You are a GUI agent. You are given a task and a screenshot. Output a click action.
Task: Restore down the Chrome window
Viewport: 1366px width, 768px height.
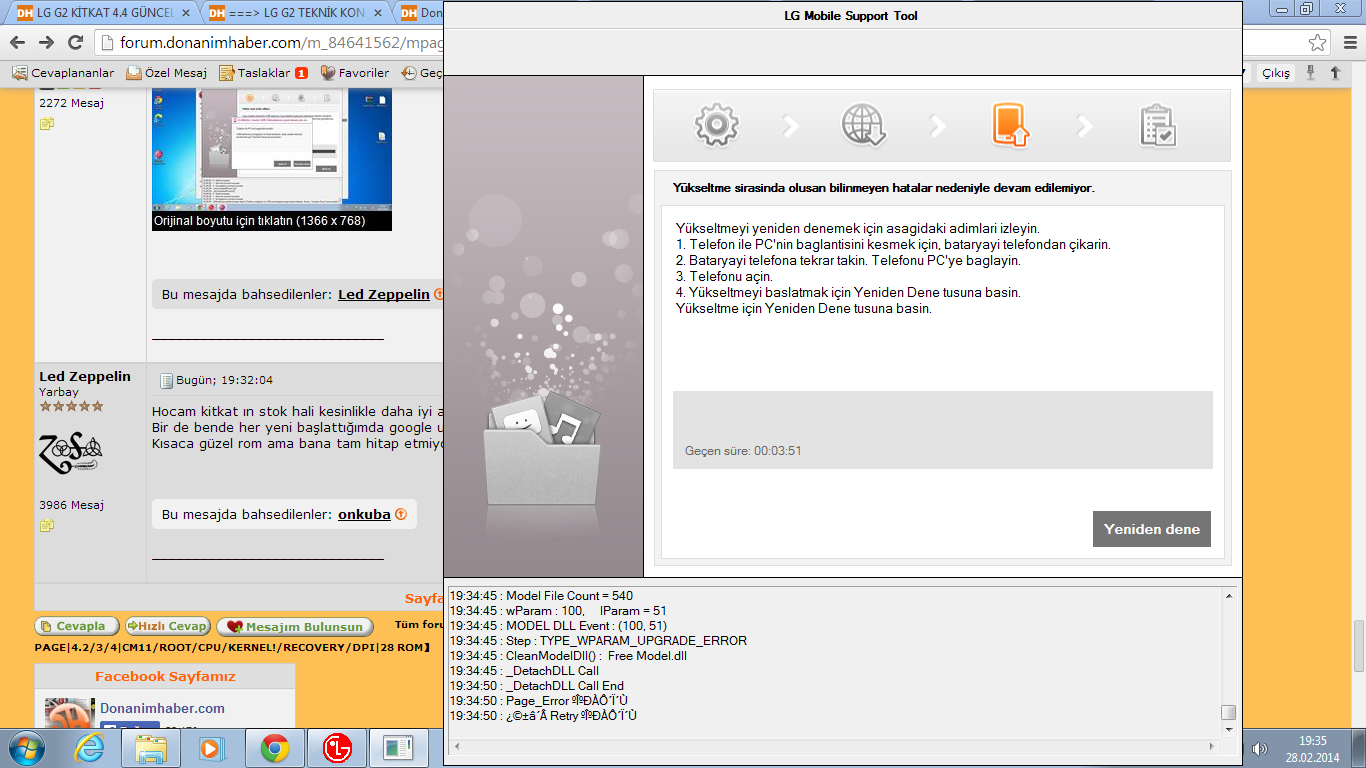point(1306,9)
